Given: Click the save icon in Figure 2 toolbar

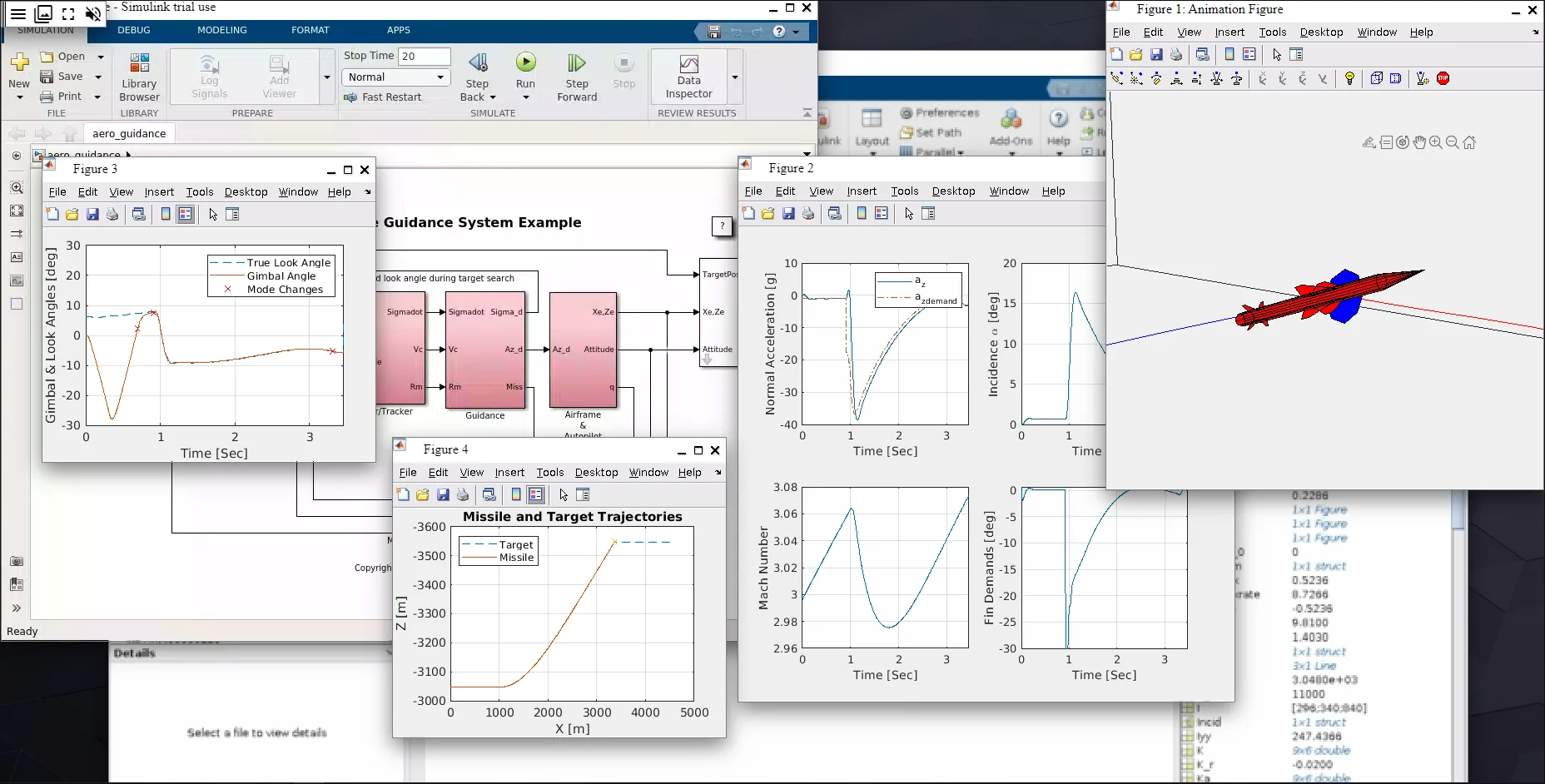Looking at the screenshot, I should point(787,214).
